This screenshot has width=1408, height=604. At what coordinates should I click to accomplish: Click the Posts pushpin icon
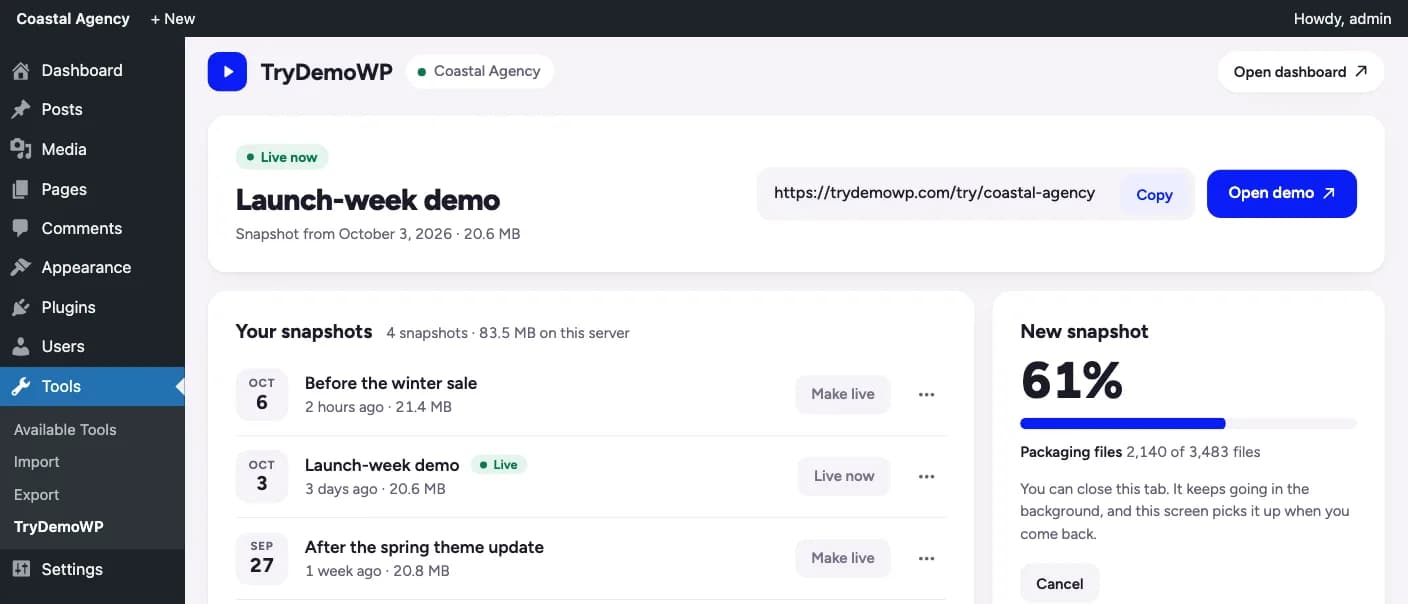pos(20,110)
